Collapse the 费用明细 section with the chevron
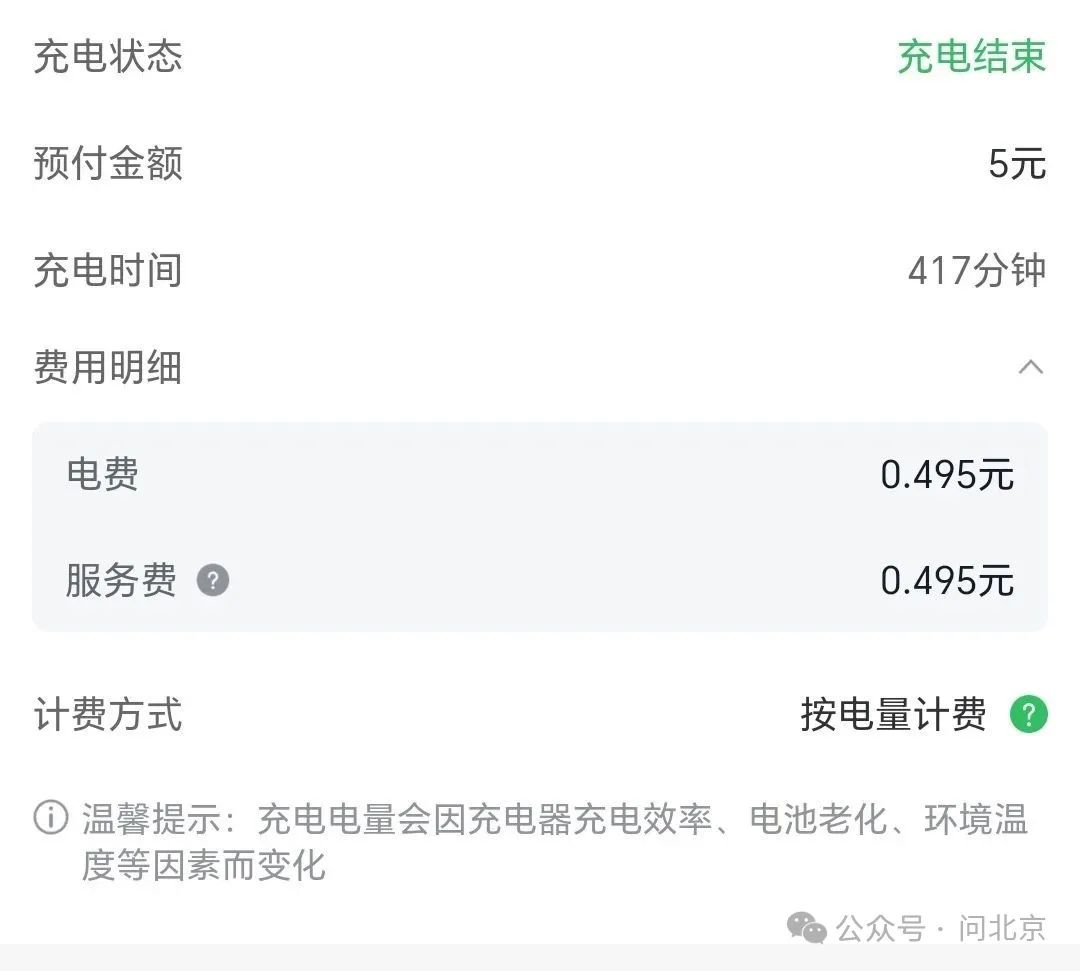This screenshot has height=971, width=1080. coord(1031,367)
